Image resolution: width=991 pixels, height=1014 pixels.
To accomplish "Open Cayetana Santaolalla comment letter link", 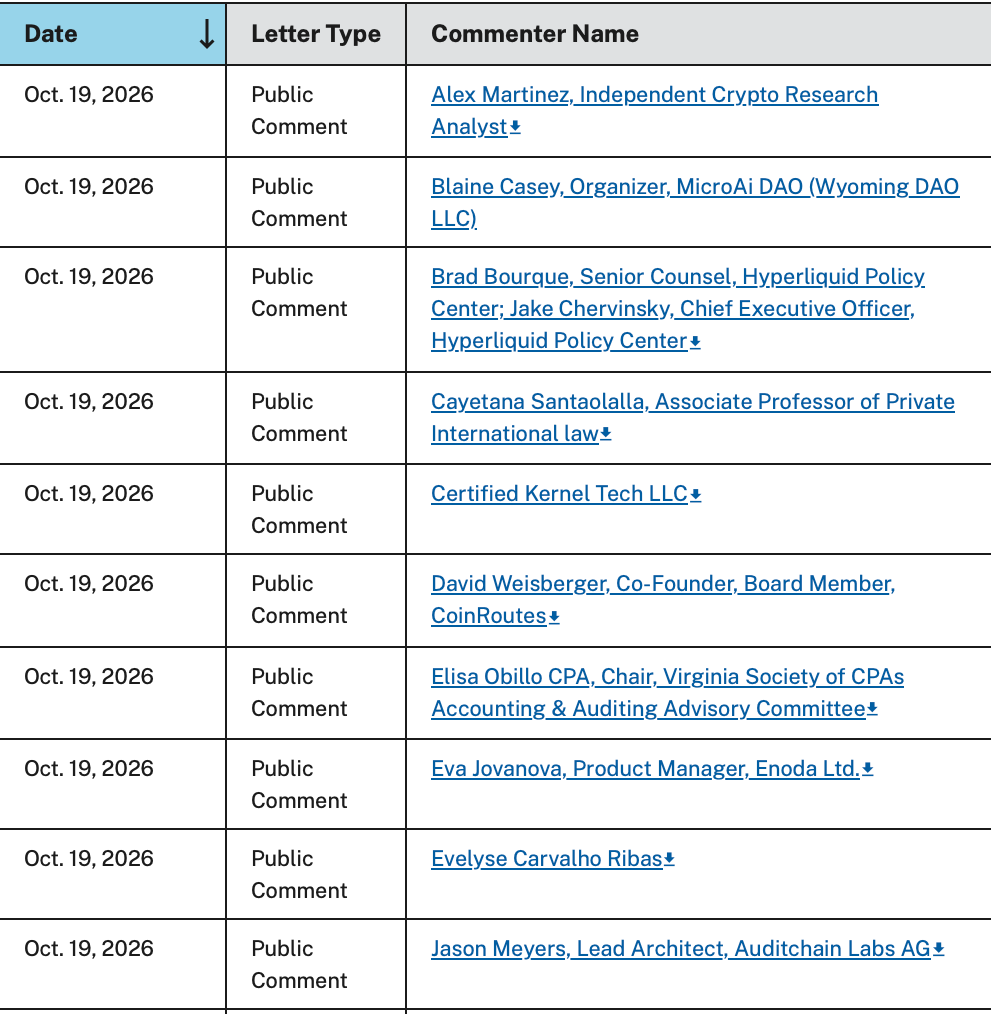I will [693, 417].
